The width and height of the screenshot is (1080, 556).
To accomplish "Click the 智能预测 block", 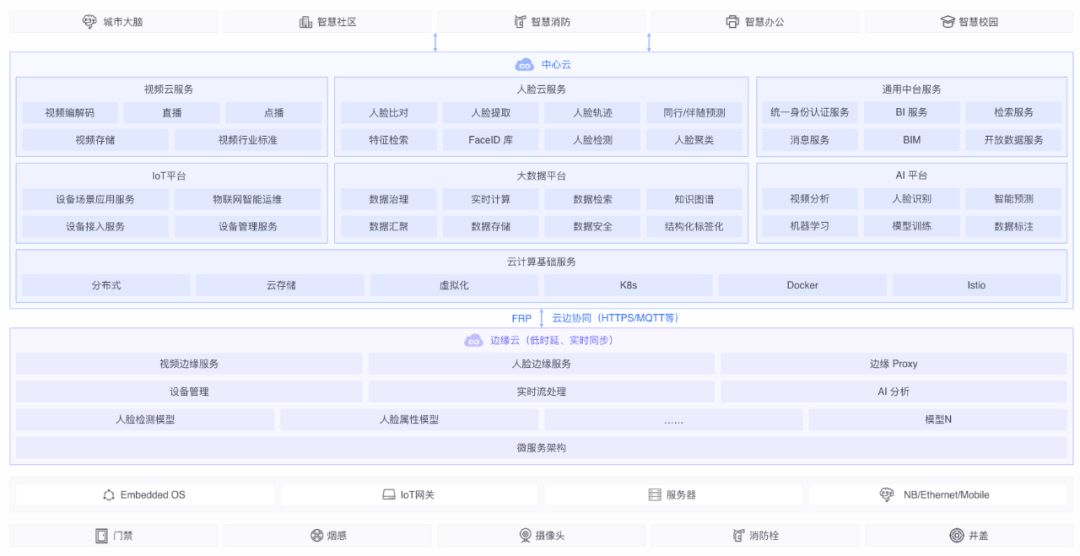I will 1013,198.
